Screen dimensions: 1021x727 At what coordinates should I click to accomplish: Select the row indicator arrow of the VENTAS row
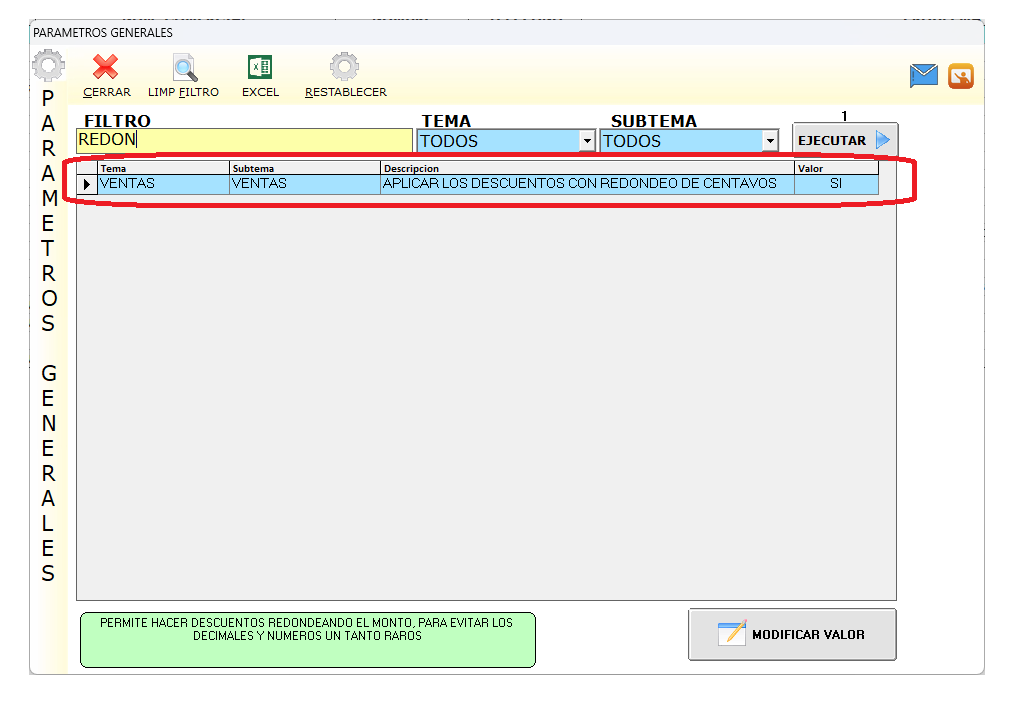pos(87,184)
